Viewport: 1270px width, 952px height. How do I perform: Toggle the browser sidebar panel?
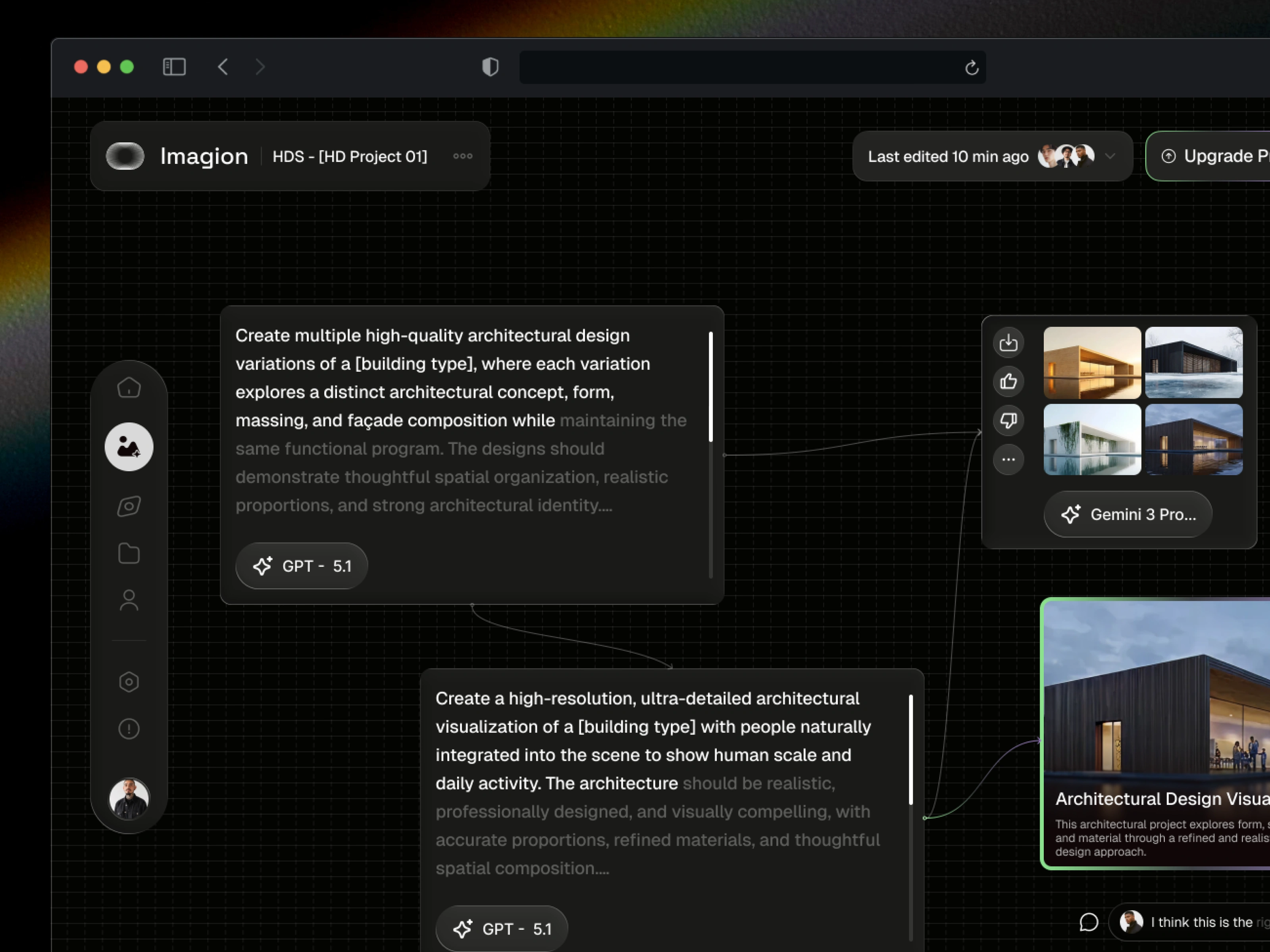174,67
